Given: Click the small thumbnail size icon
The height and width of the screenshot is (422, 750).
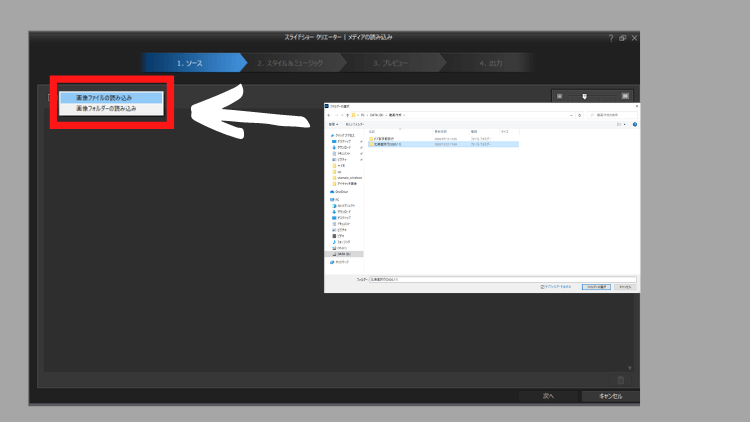Looking at the screenshot, I should point(560,96).
